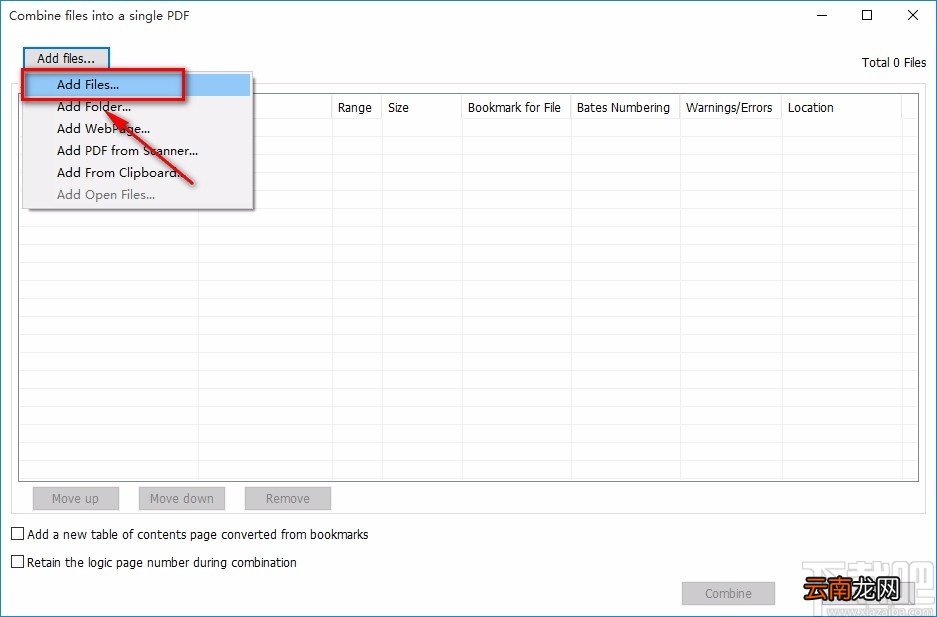Pick Add WebPage... in the menu
This screenshot has width=937, height=617.
click(137, 128)
